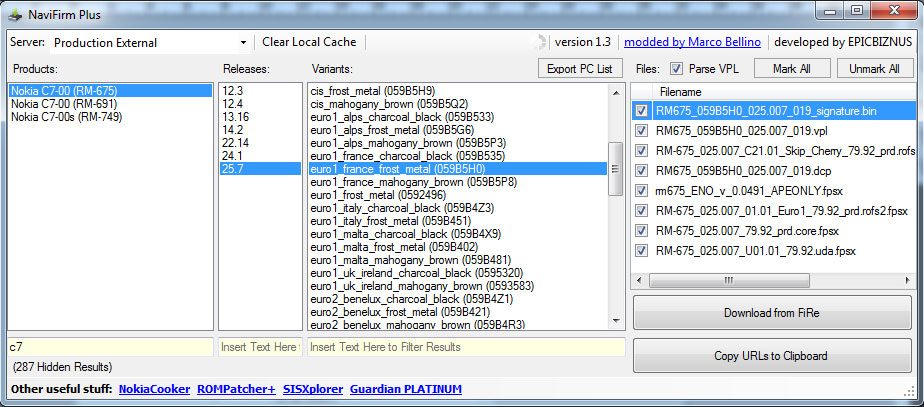Uncheck the prd.core.fpsx file checkbox
Image resolution: width=924 pixels, height=407 pixels.
(642, 230)
